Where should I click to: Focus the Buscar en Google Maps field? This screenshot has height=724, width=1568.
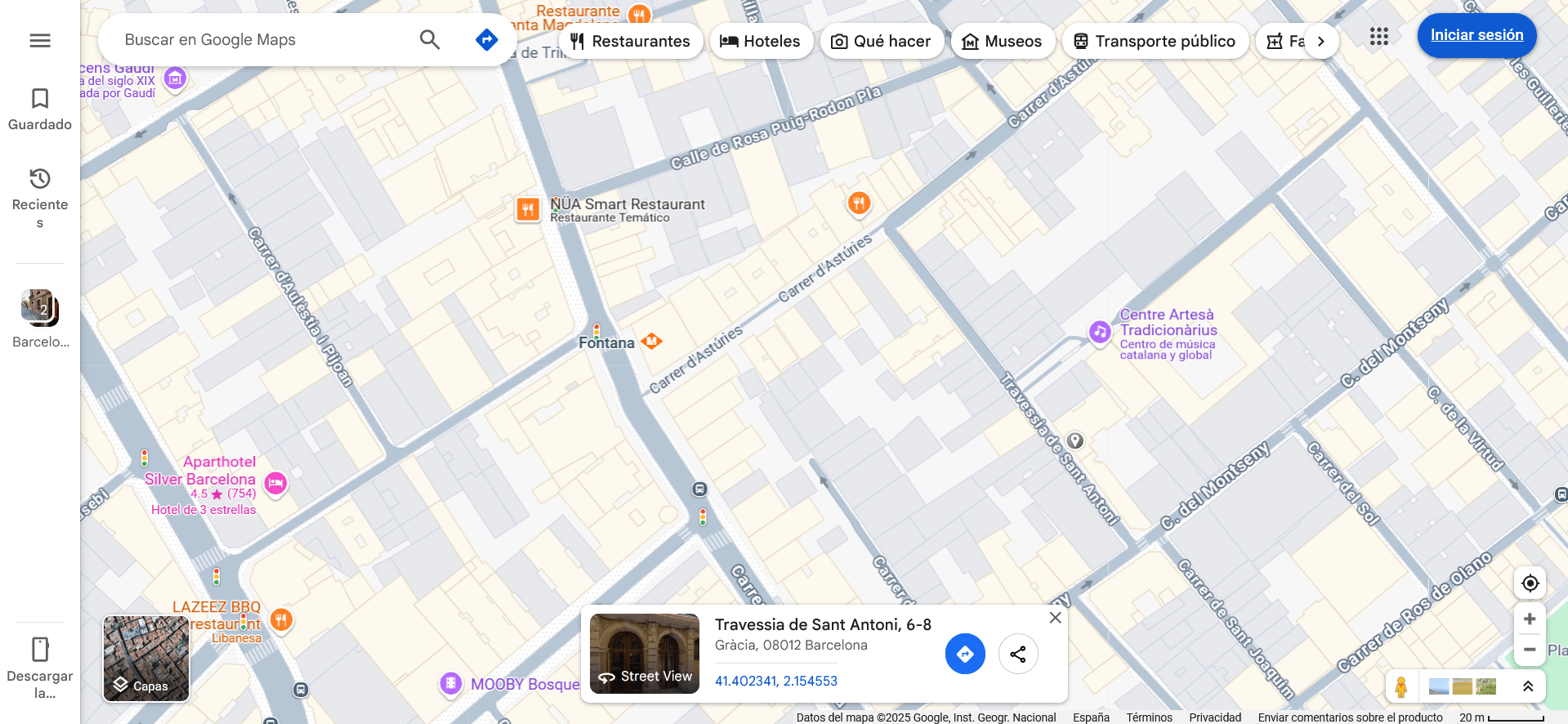pyautogui.click(x=261, y=39)
